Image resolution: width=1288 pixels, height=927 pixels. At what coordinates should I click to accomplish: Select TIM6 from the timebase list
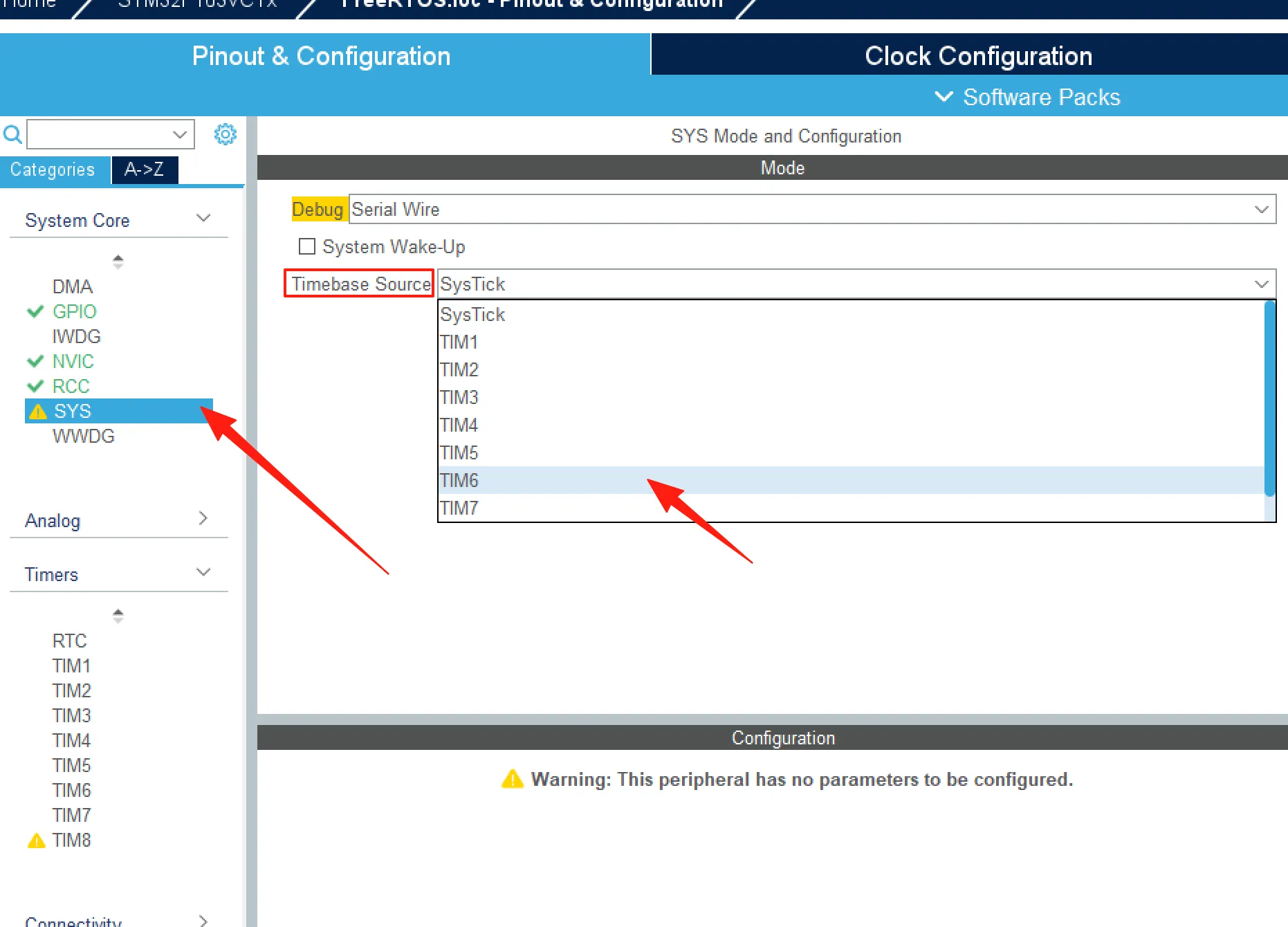tap(460, 480)
